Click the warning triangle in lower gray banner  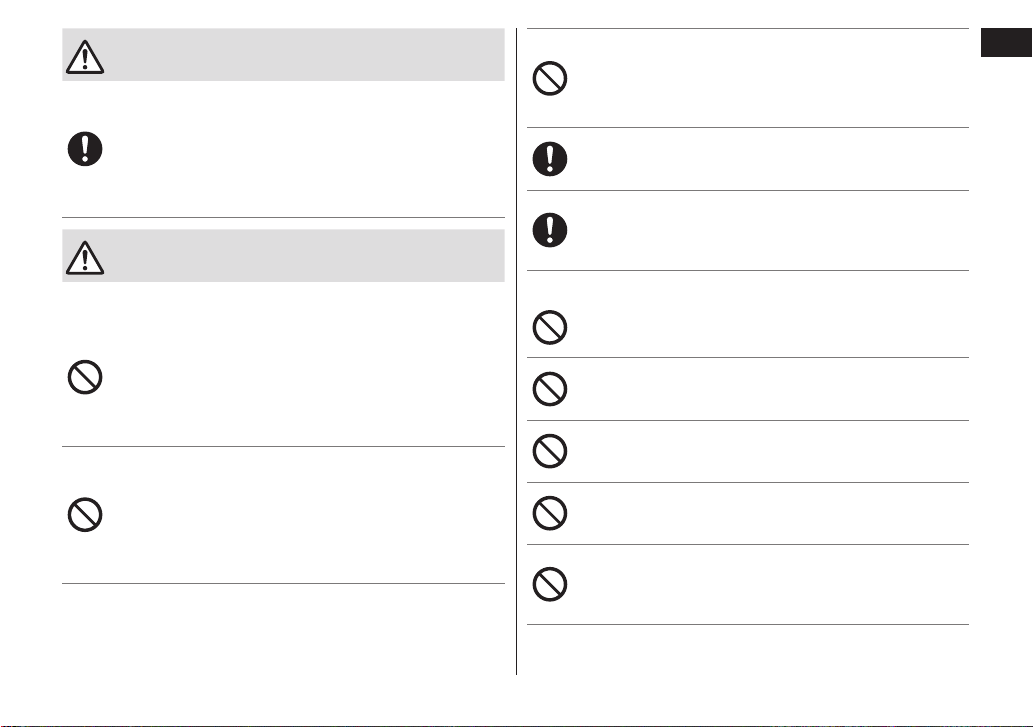click(x=85, y=257)
